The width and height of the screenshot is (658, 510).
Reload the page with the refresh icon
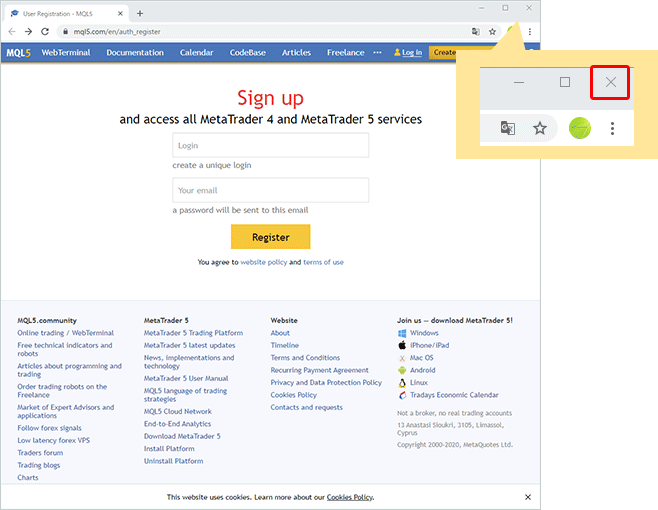45,31
